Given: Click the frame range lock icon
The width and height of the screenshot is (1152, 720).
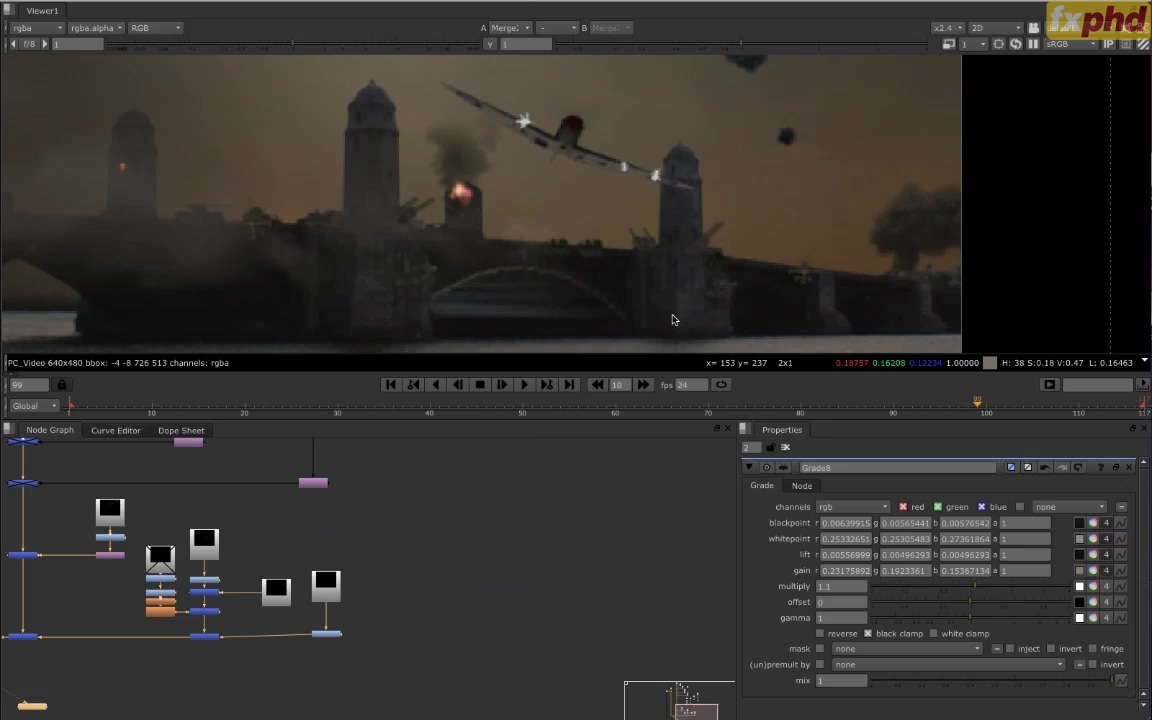Looking at the screenshot, I should click(62, 385).
